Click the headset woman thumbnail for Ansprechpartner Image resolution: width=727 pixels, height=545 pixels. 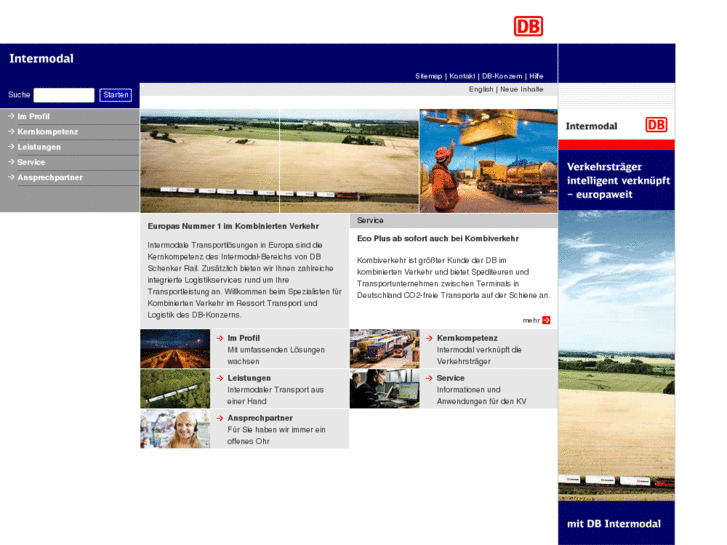tap(175, 429)
